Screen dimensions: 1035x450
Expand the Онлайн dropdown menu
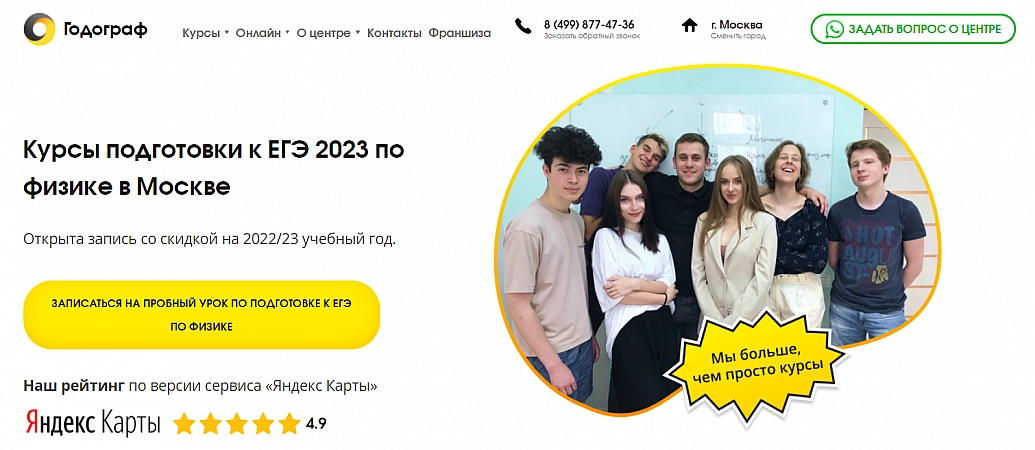[262, 33]
